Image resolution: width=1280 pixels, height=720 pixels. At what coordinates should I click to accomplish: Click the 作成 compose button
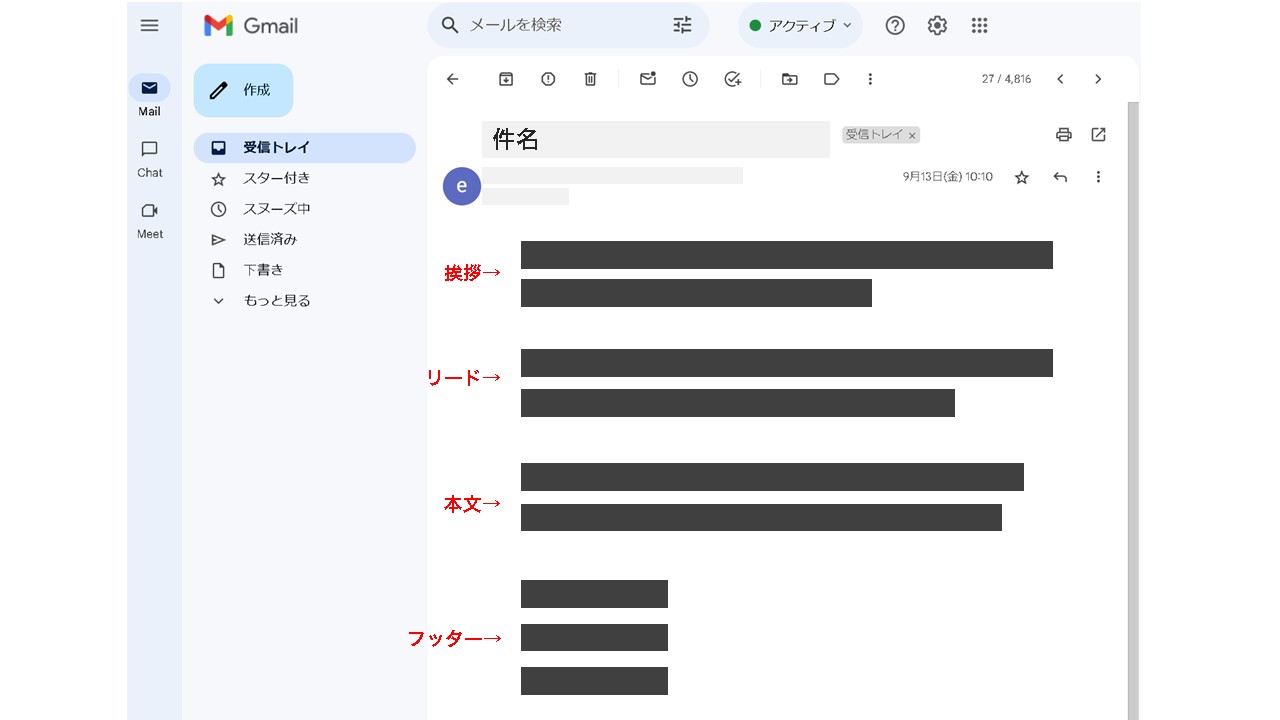243,90
